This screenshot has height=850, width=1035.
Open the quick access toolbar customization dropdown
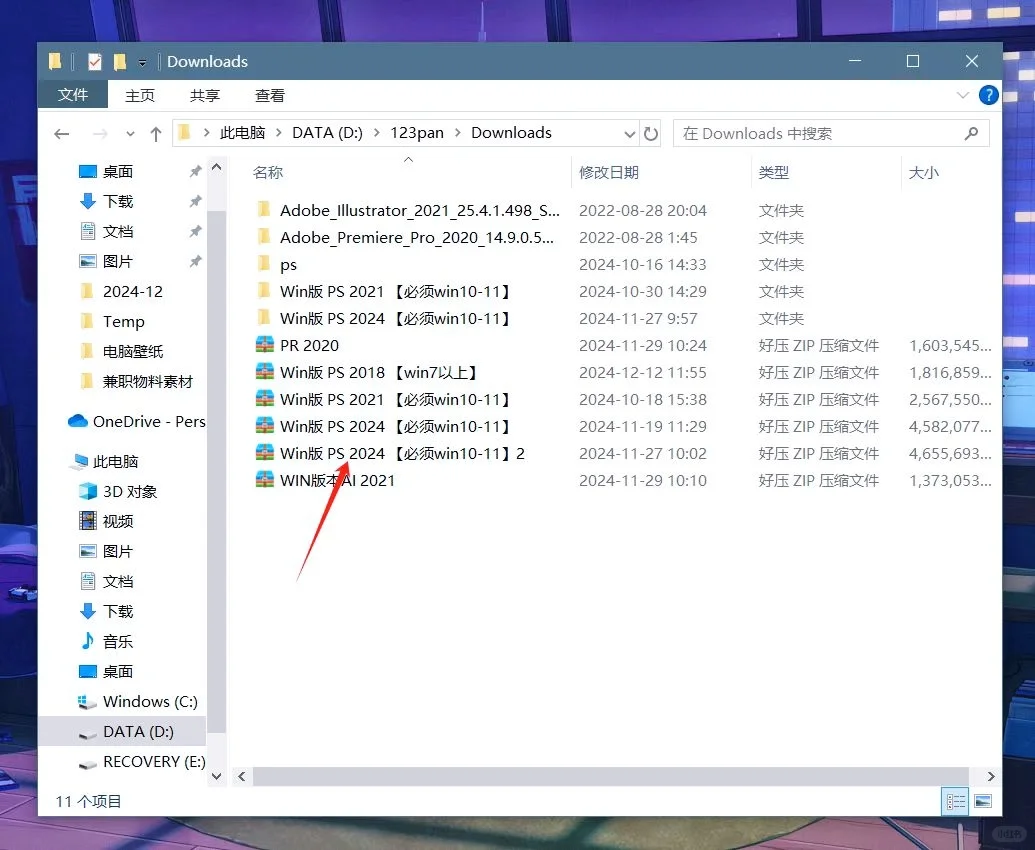coord(142,61)
